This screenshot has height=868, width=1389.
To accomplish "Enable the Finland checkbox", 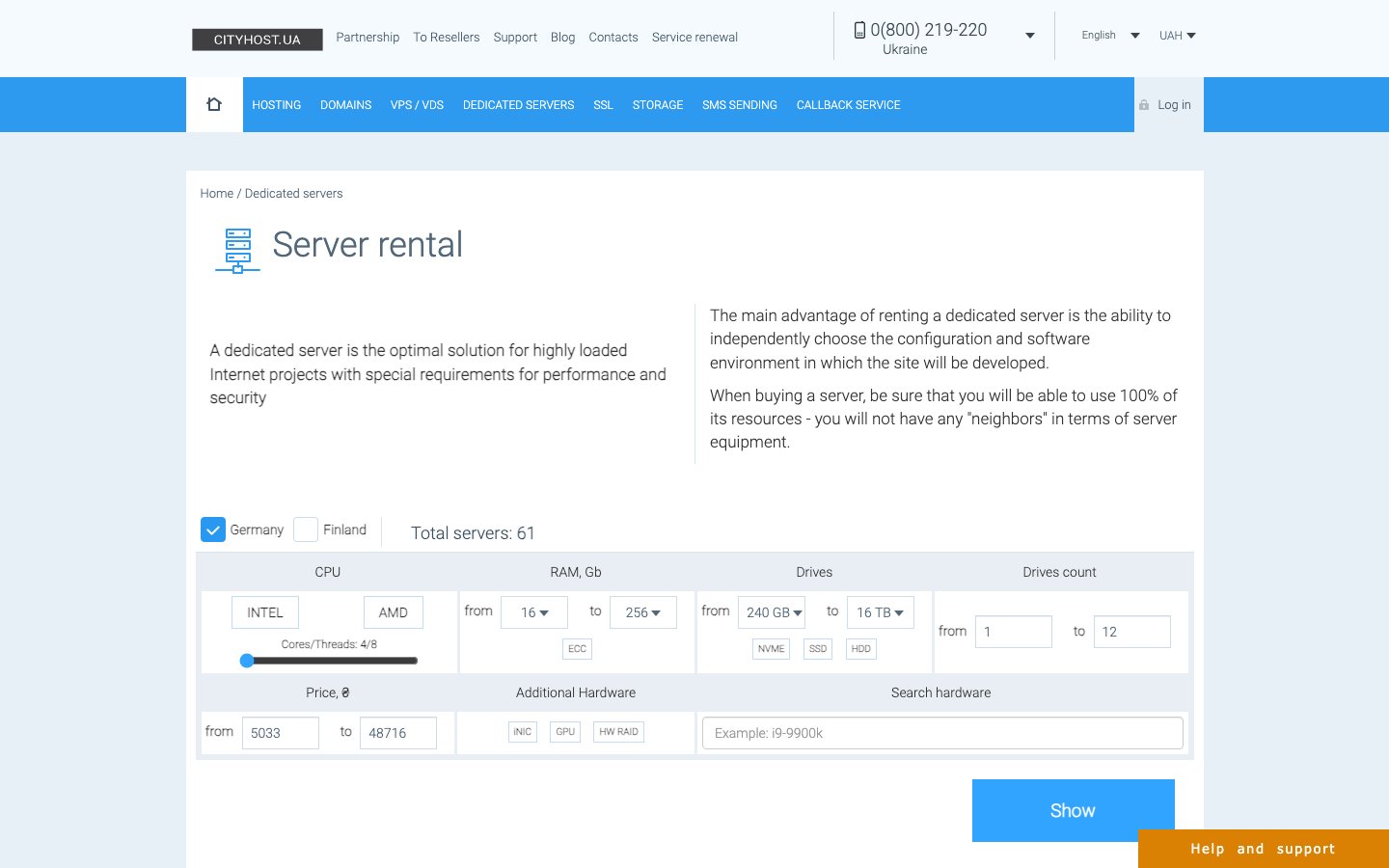I will pos(306,529).
